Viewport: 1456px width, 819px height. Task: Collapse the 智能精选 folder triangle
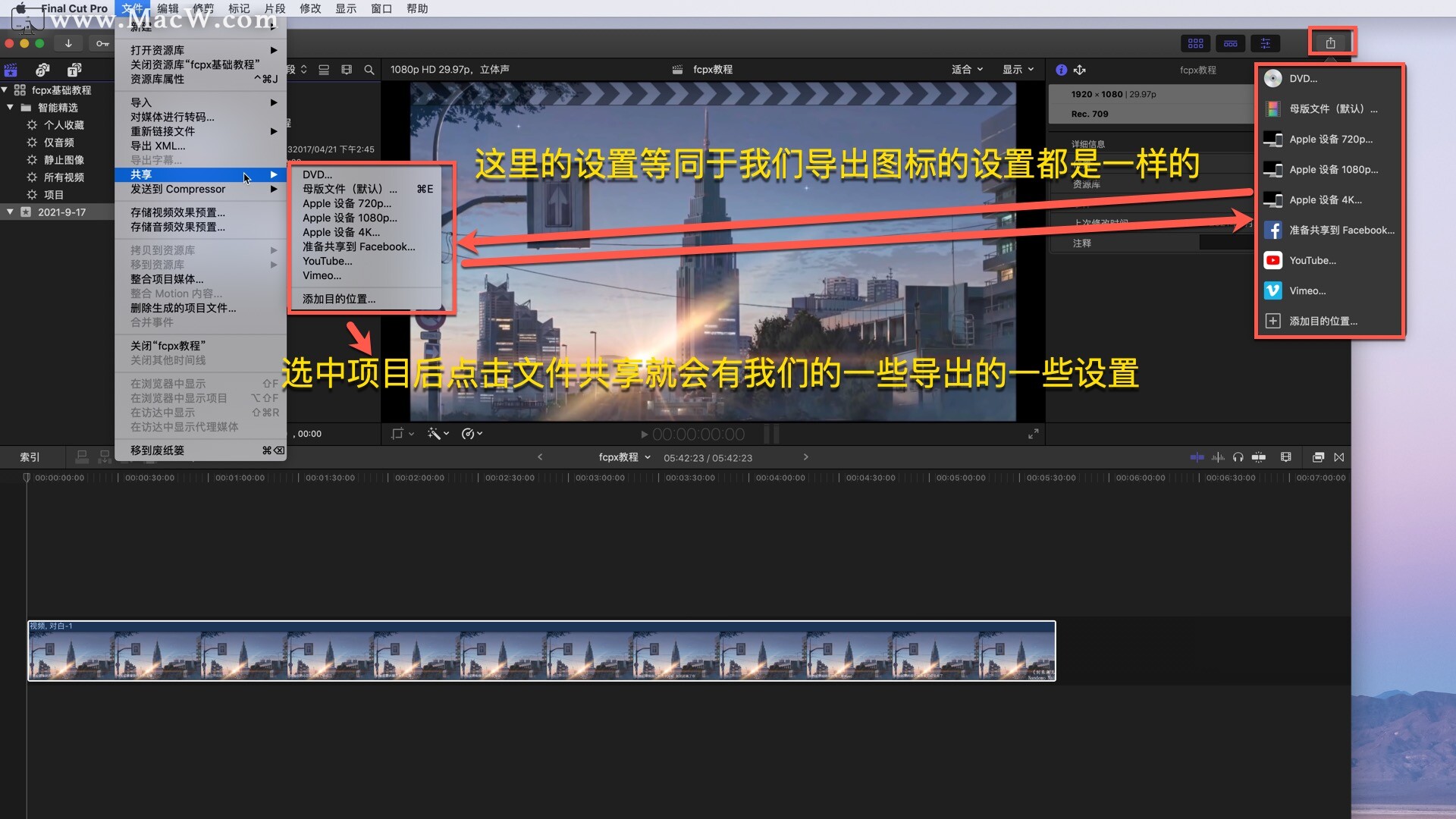coord(11,108)
